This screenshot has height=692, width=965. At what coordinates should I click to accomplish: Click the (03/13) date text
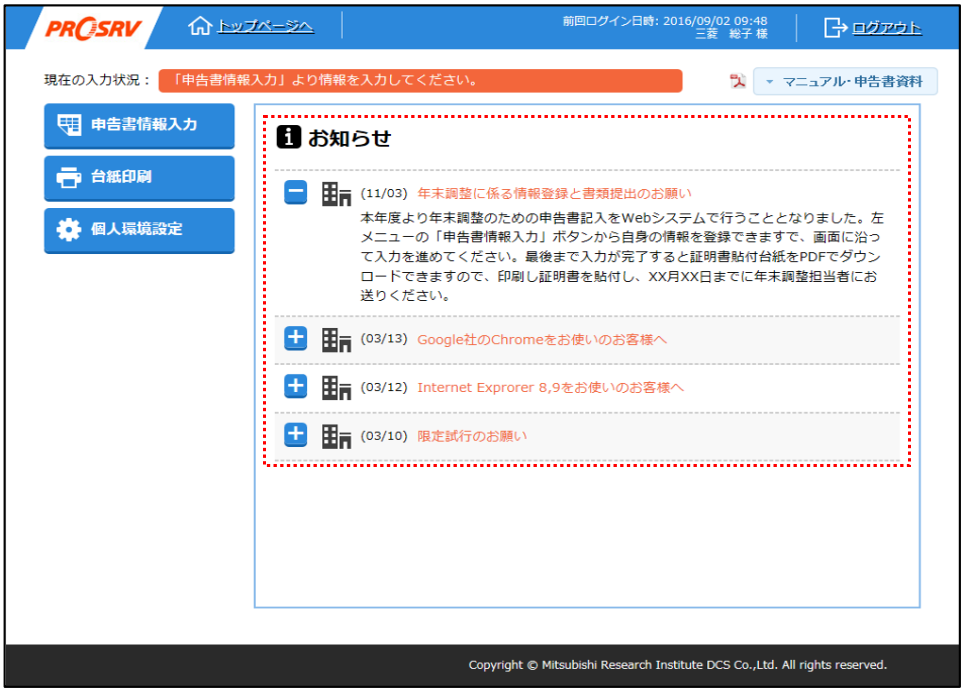(x=384, y=339)
